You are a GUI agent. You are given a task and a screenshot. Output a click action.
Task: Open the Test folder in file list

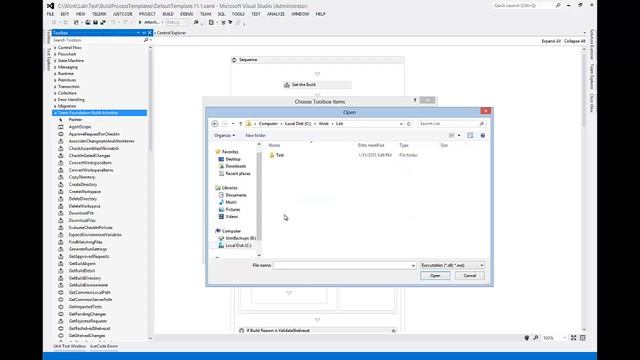276,155
